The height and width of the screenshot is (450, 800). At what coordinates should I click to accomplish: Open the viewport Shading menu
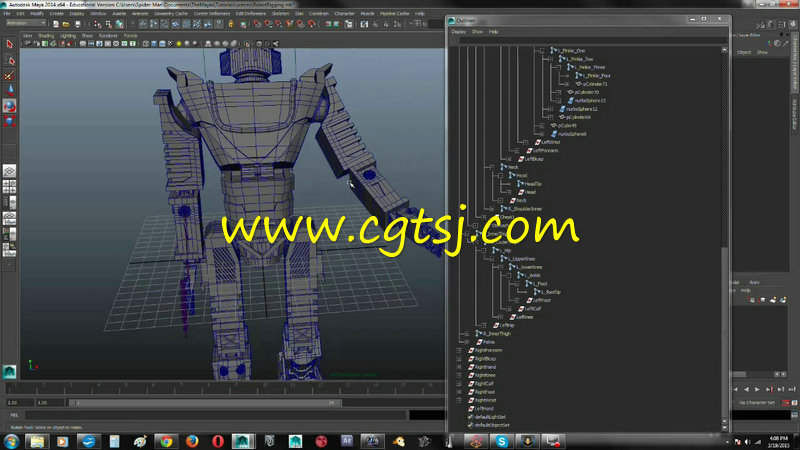pyautogui.click(x=46, y=36)
